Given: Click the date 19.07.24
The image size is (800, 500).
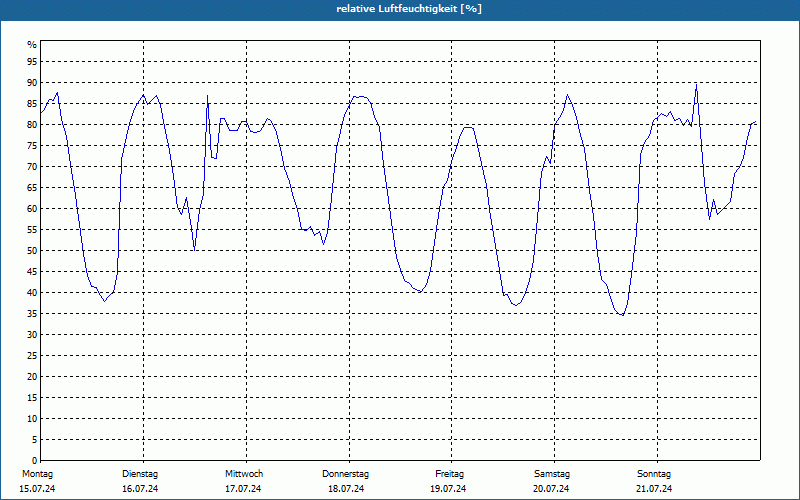Looking at the screenshot, I should (448, 489).
